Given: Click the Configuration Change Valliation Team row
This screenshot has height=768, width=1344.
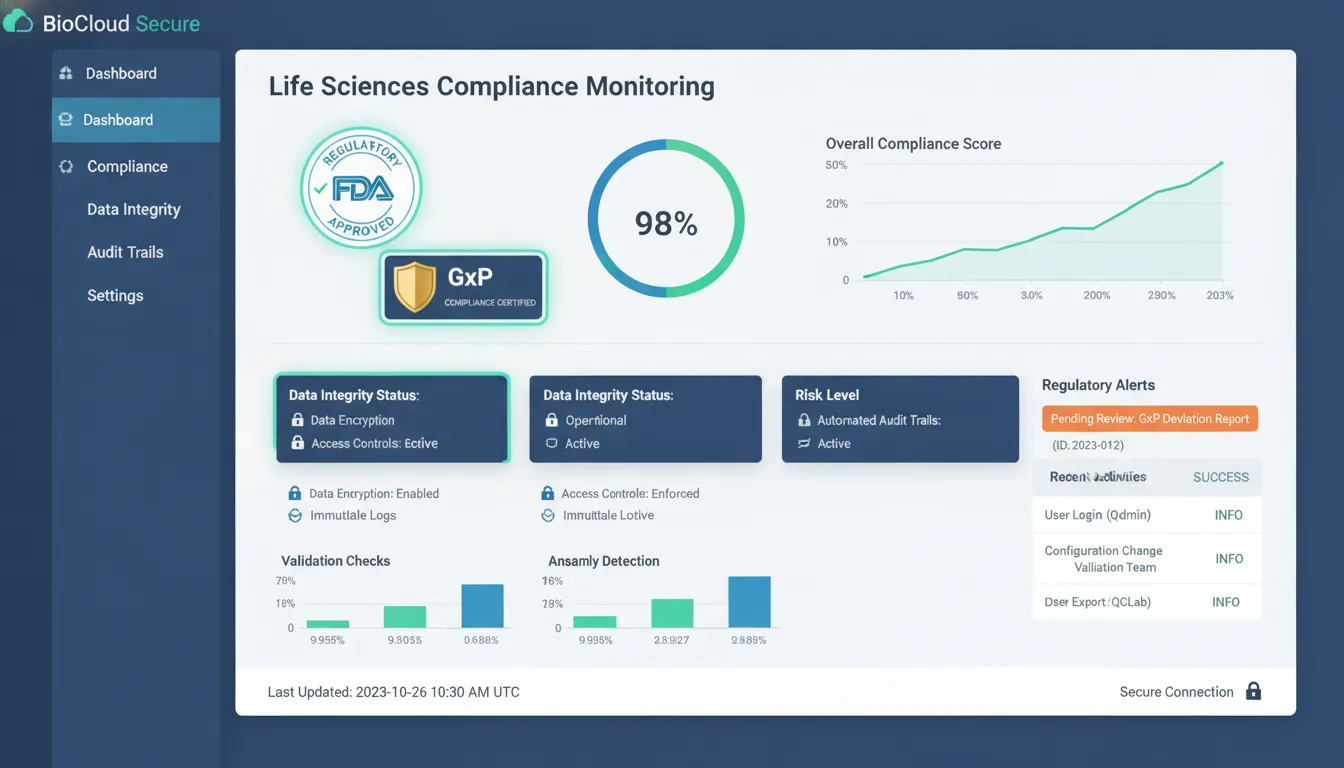Looking at the screenshot, I should [x=1147, y=559].
